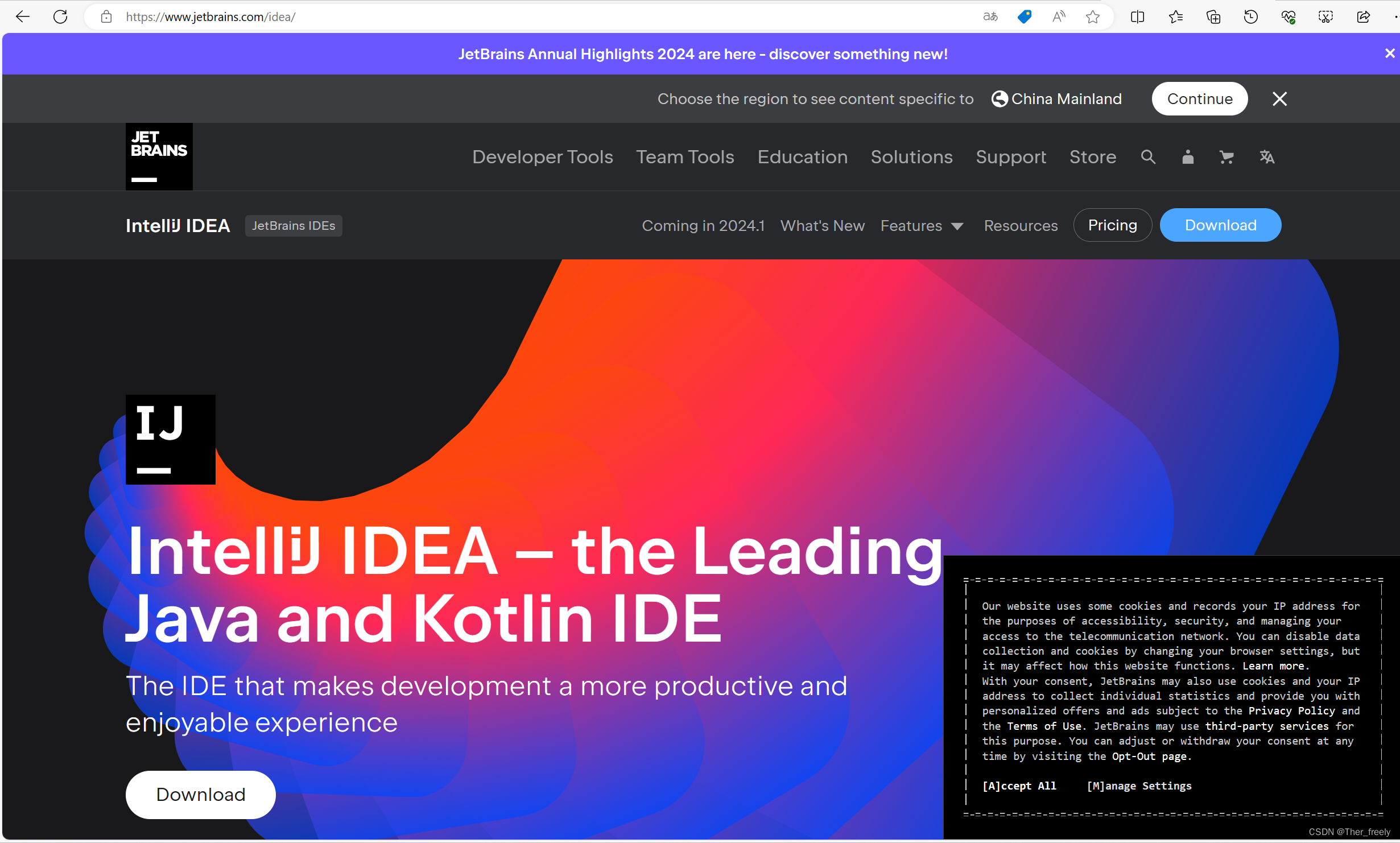The width and height of the screenshot is (1400, 843).
Task: Click the account profile icon
Action: click(x=1188, y=157)
